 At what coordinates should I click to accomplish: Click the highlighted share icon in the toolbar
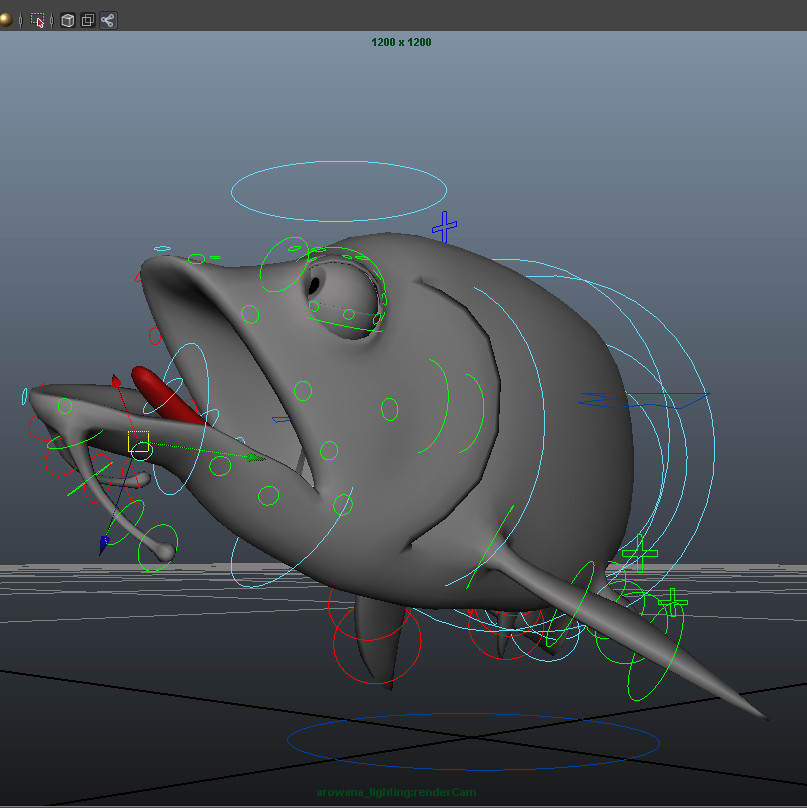[107, 20]
